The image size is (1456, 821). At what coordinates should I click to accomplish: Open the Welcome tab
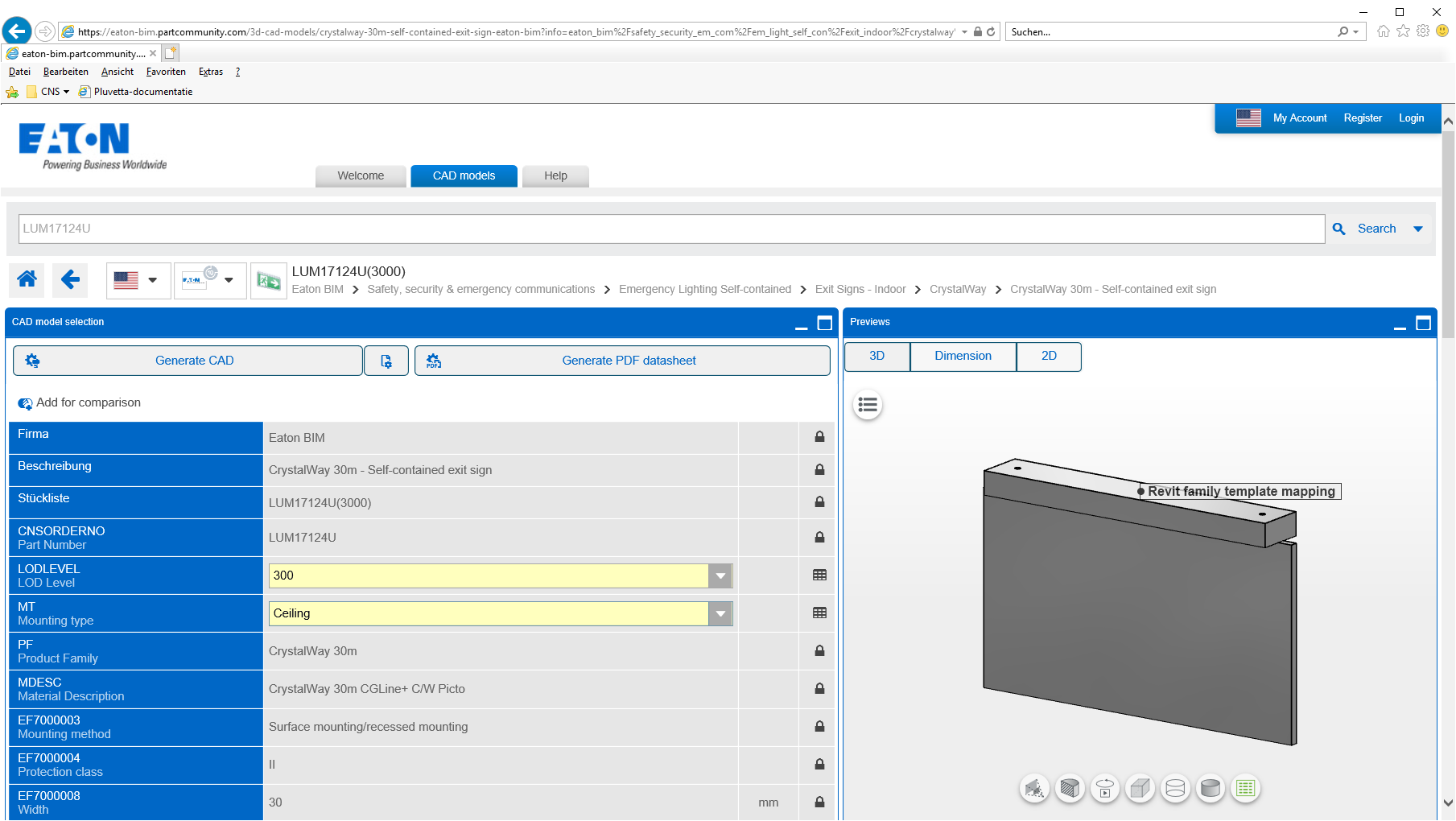click(x=361, y=176)
